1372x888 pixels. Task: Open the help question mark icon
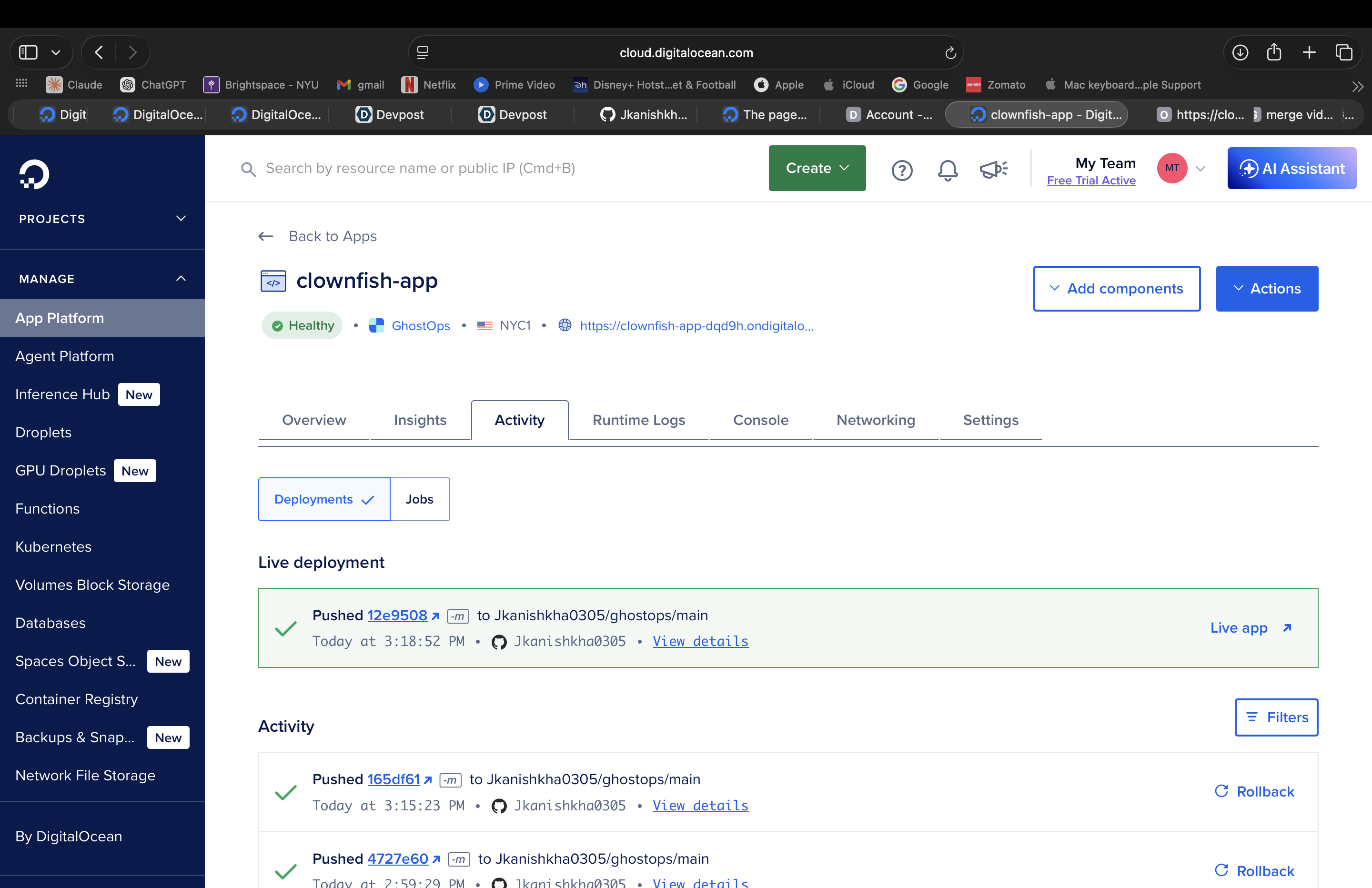[x=902, y=170]
